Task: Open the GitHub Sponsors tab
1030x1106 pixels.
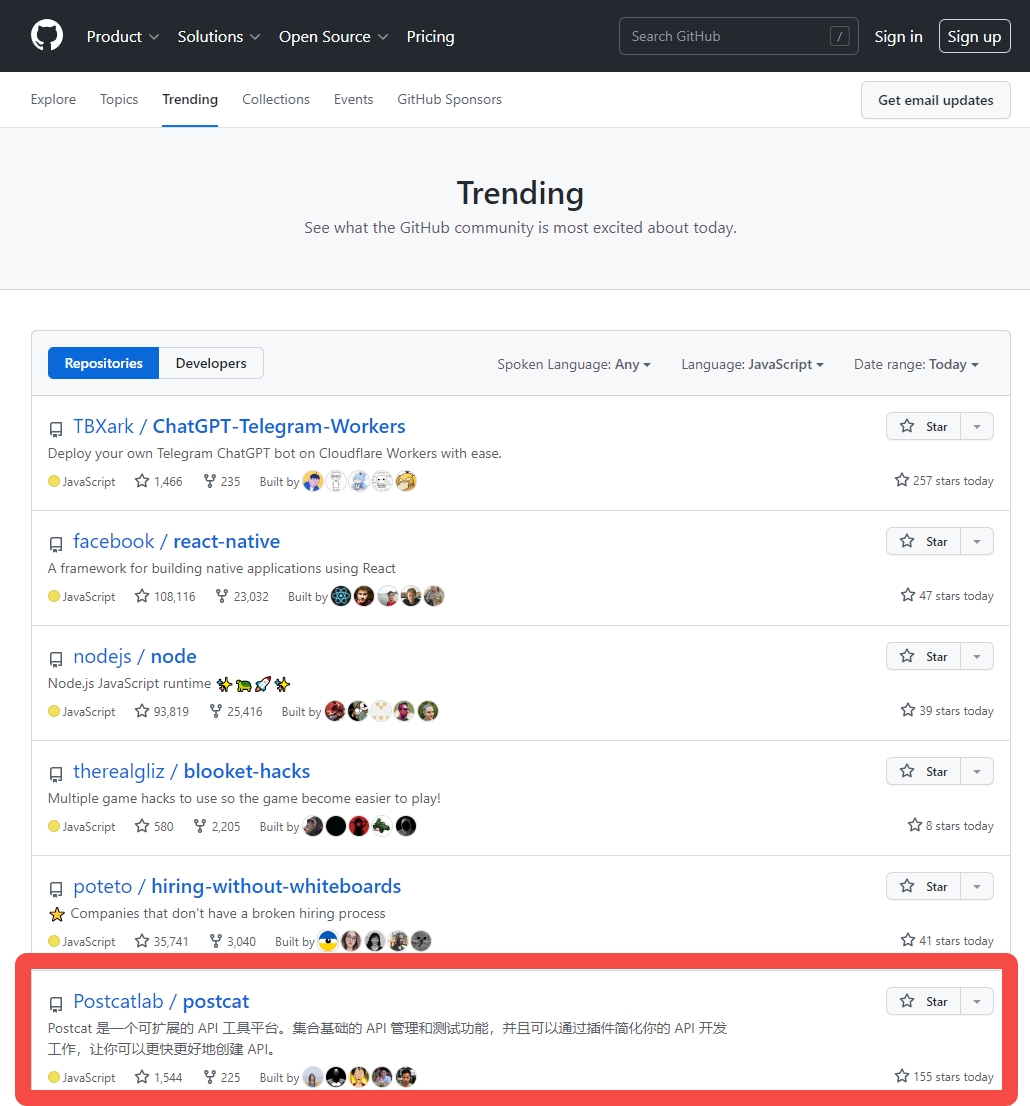Action: 449,99
